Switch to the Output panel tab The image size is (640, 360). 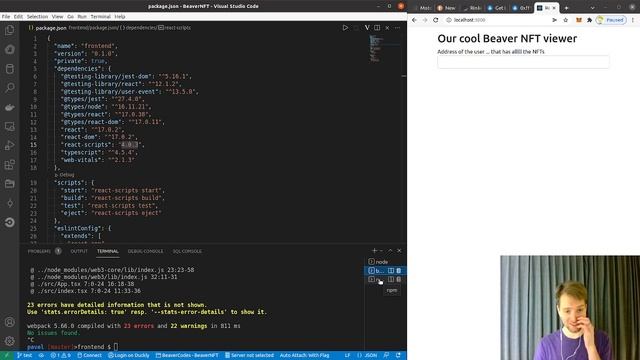79,251
